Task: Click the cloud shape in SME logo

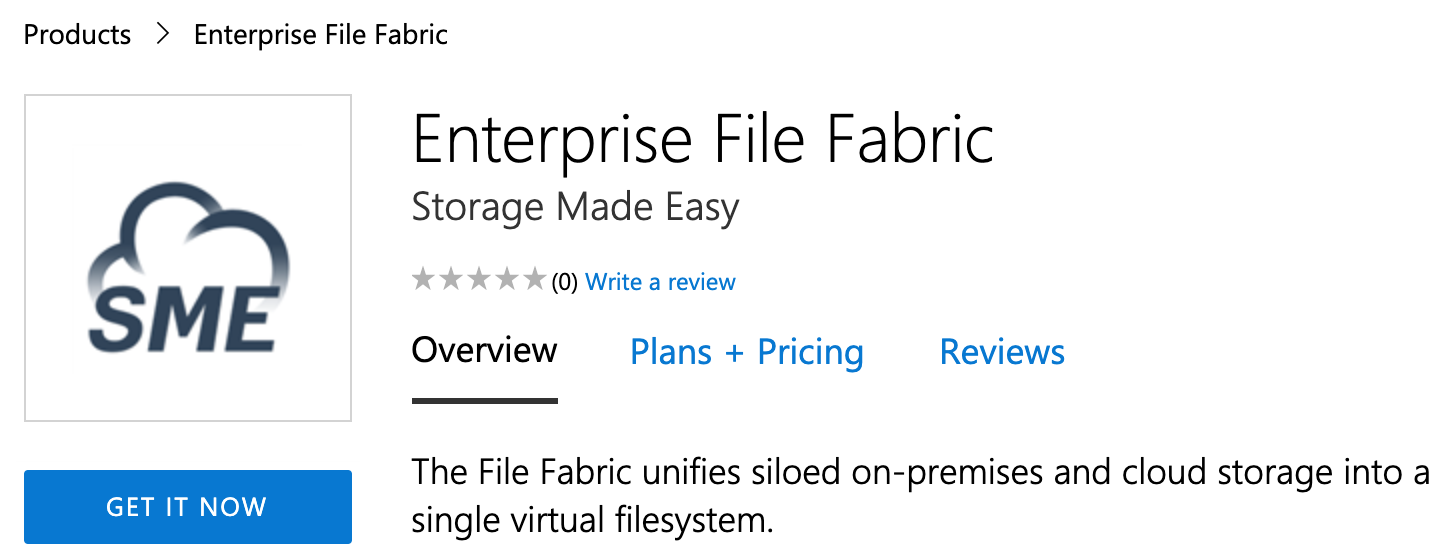Action: (x=188, y=236)
